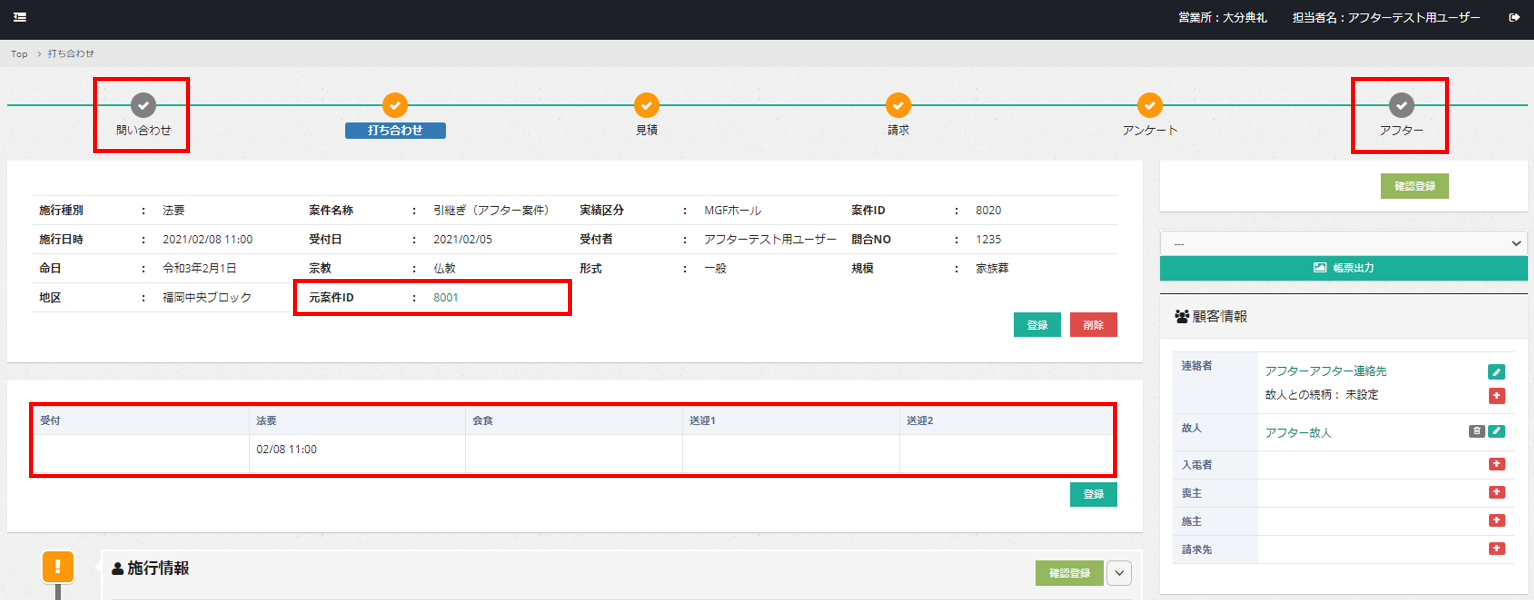Add 請求先 with the red plus icon
1534x600 pixels.
pyautogui.click(x=1496, y=548)
